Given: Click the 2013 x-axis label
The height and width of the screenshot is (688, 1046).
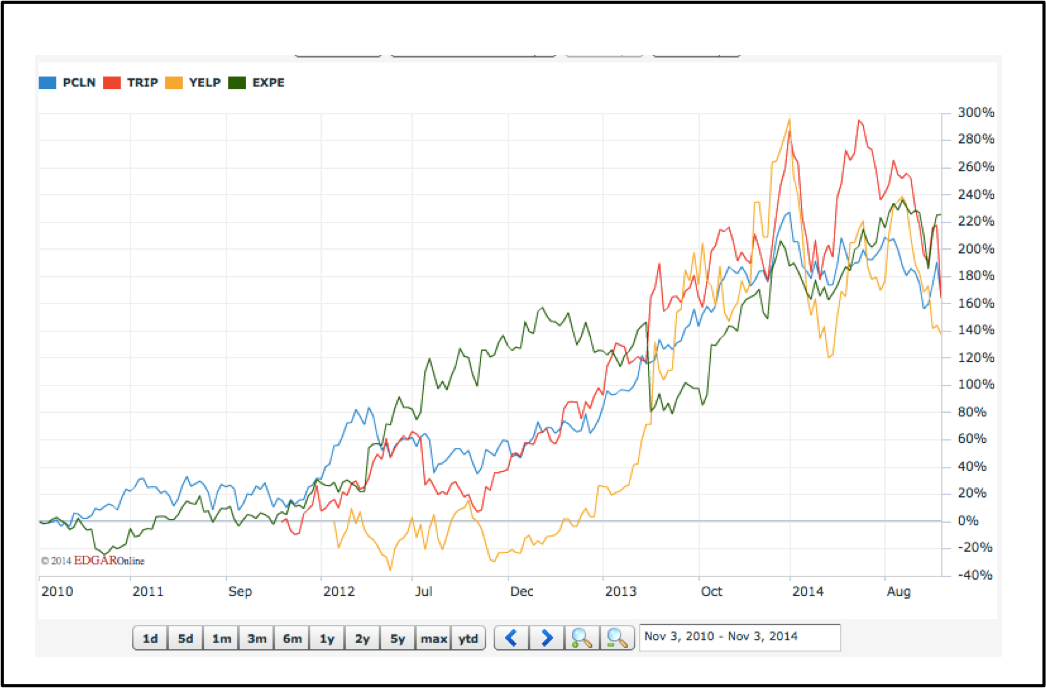Looking at the screenshot, I should (620, 592).
